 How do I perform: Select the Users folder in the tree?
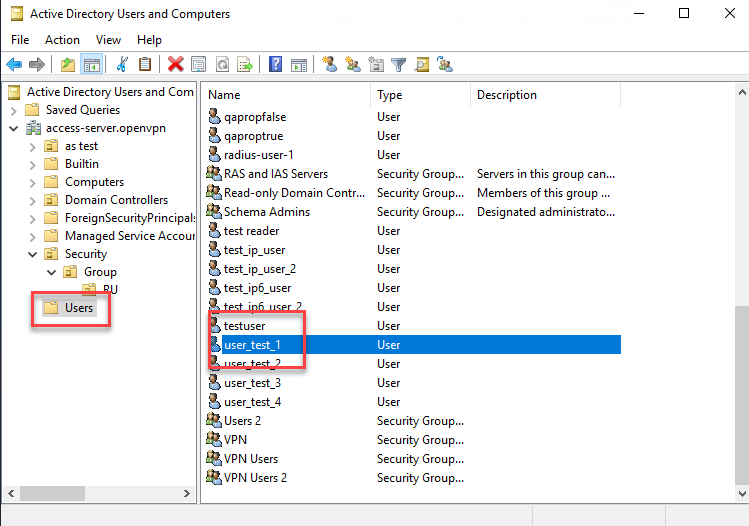click(x=79, y=308)
